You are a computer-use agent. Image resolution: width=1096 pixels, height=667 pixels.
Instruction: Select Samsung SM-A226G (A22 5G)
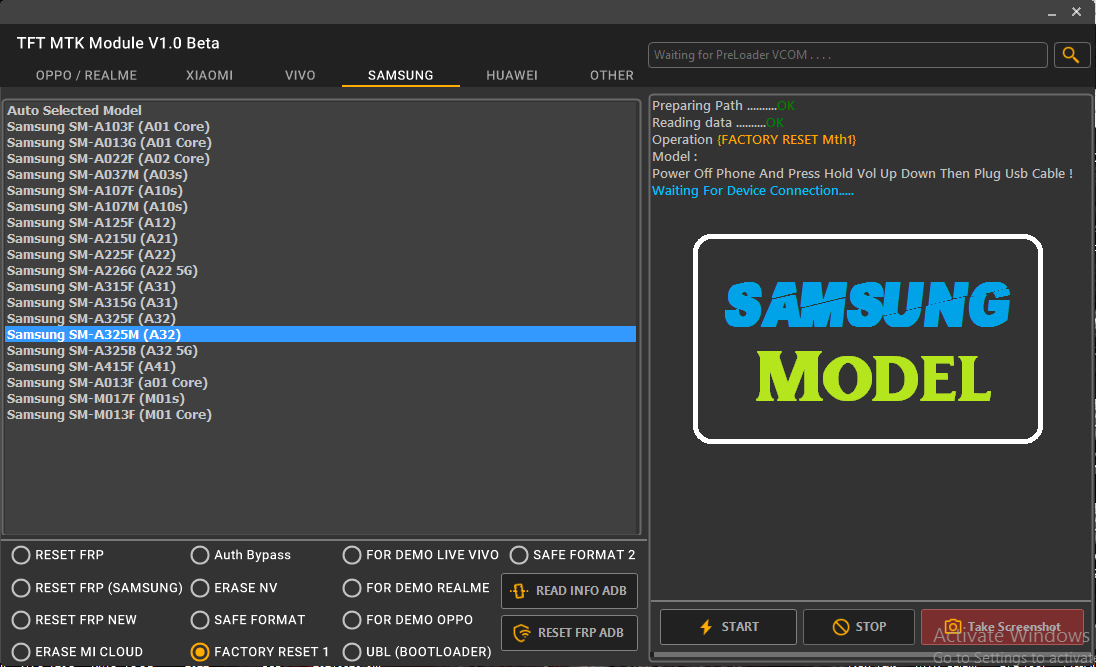point(320,271)
